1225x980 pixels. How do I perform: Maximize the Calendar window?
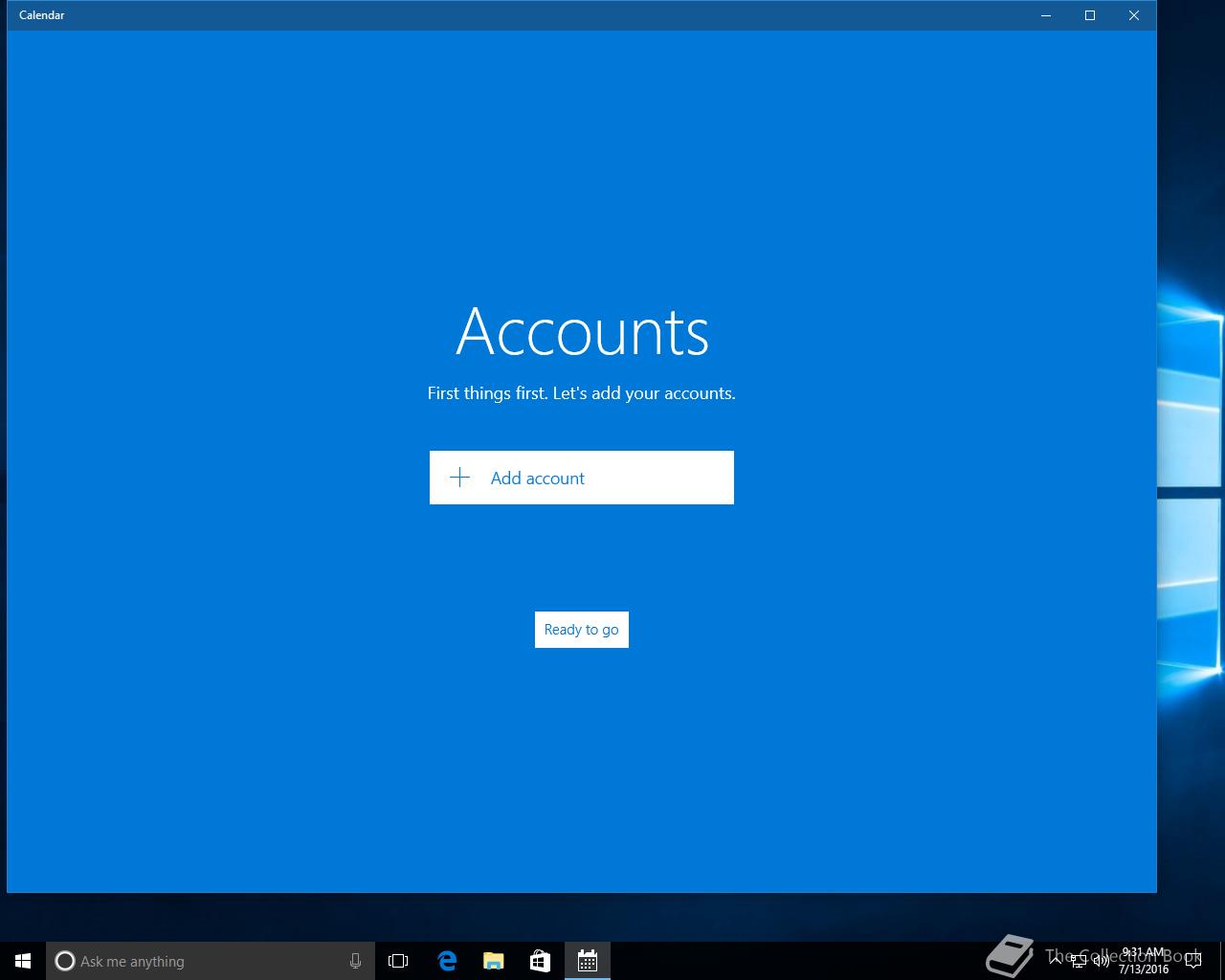tap(1090, 15)
